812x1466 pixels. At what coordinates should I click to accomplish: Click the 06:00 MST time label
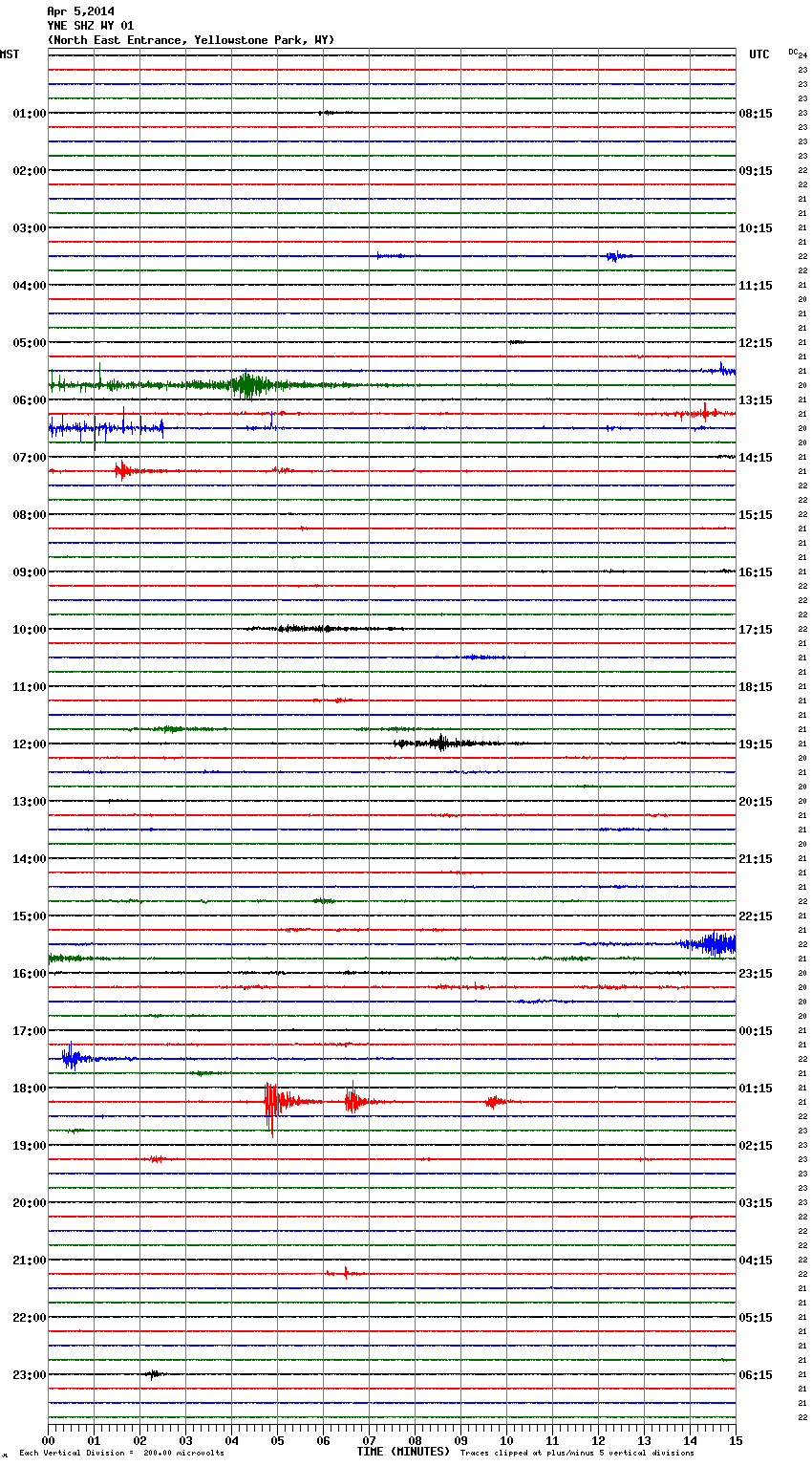[x=30, y=400]
